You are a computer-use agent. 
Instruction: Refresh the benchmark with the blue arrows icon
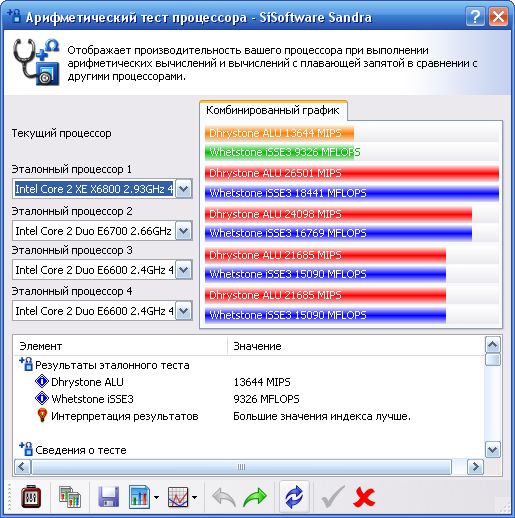coord(294,497)
